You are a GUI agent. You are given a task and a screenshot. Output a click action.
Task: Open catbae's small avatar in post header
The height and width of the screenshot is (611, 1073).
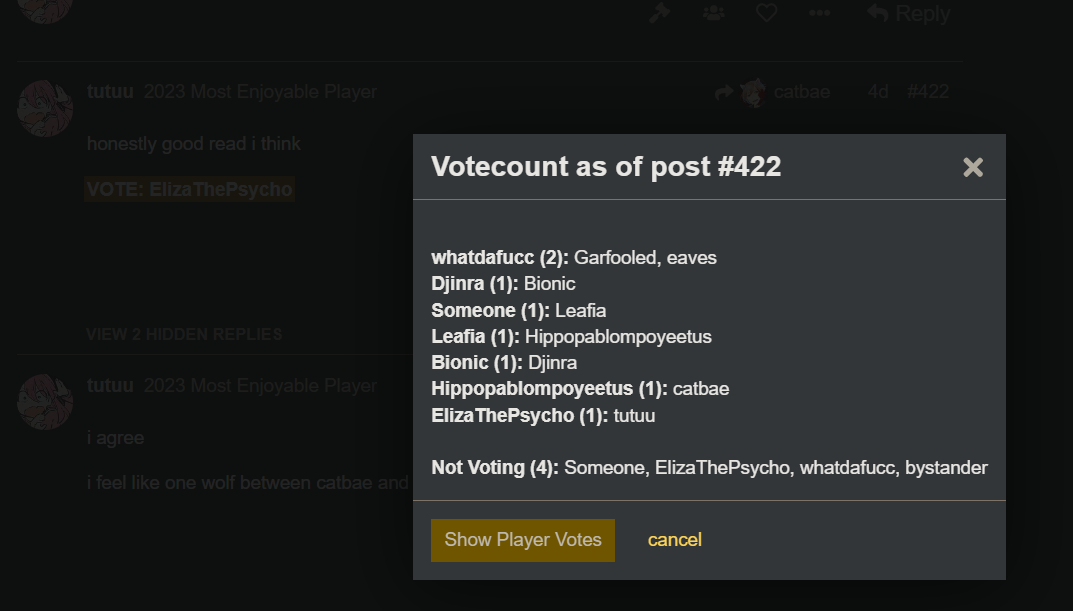click(753, 92)
